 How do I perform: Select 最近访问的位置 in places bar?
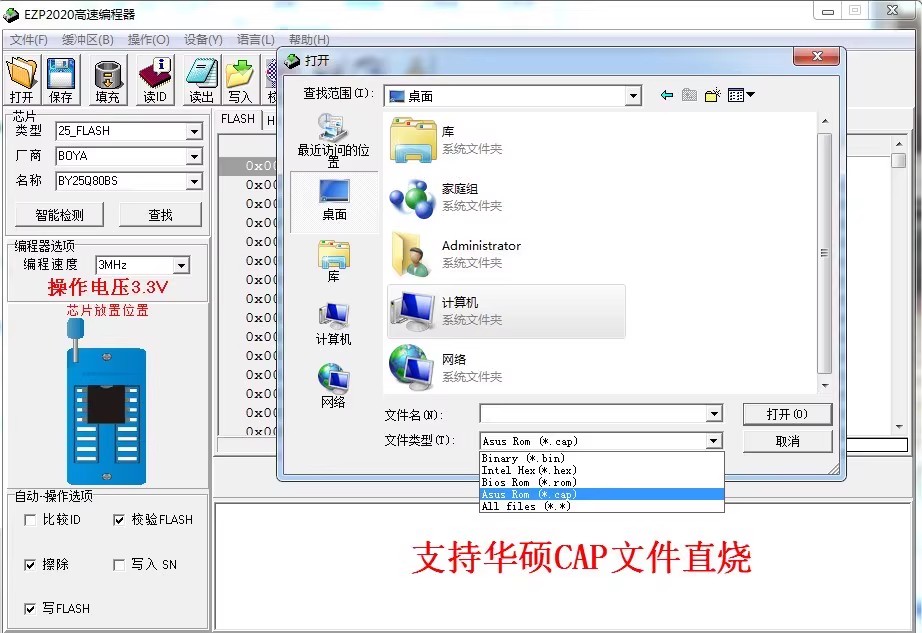(x=333, y=140)
